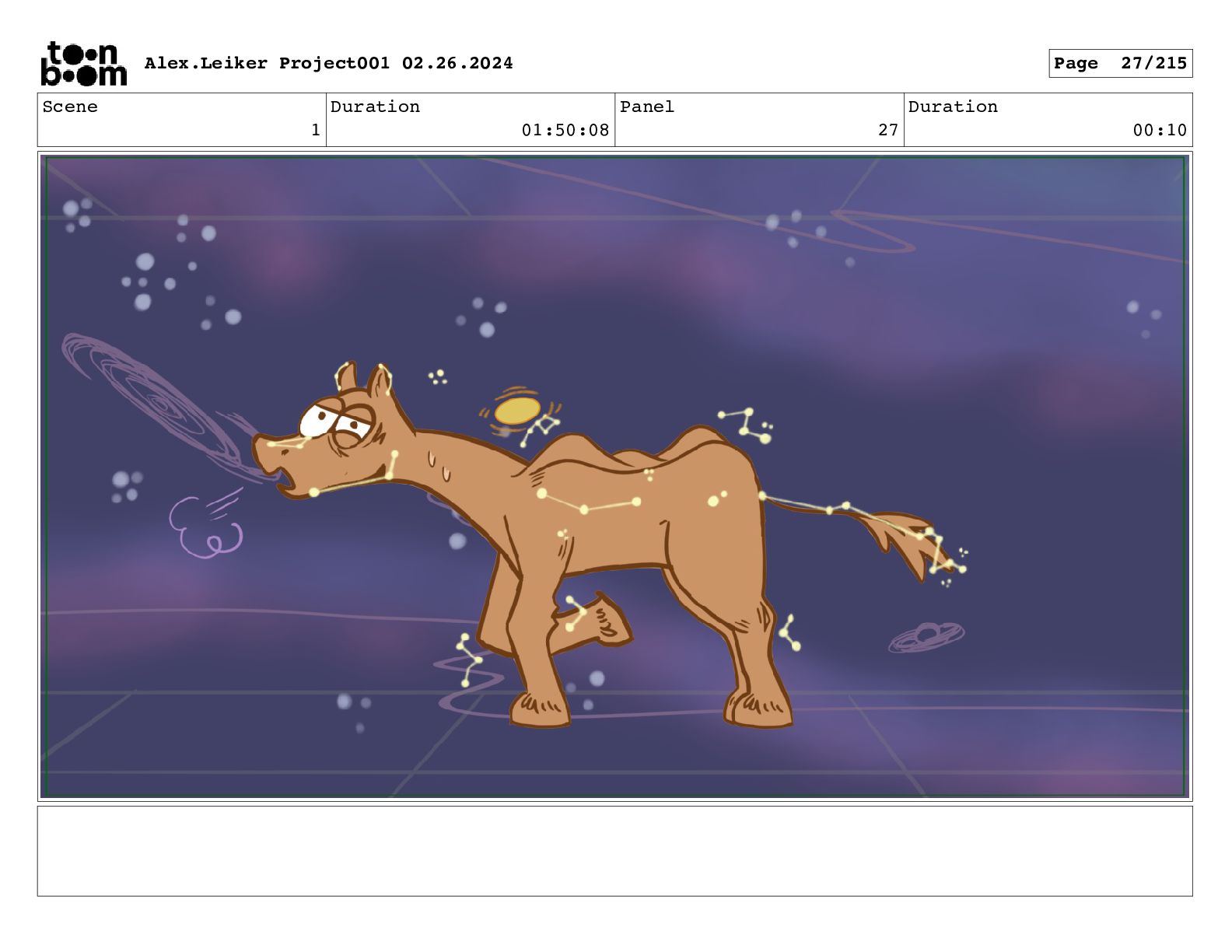1232x952 pixels.
Task: Click the small ringed planet sketch
Action: click(x=926, y=636)
